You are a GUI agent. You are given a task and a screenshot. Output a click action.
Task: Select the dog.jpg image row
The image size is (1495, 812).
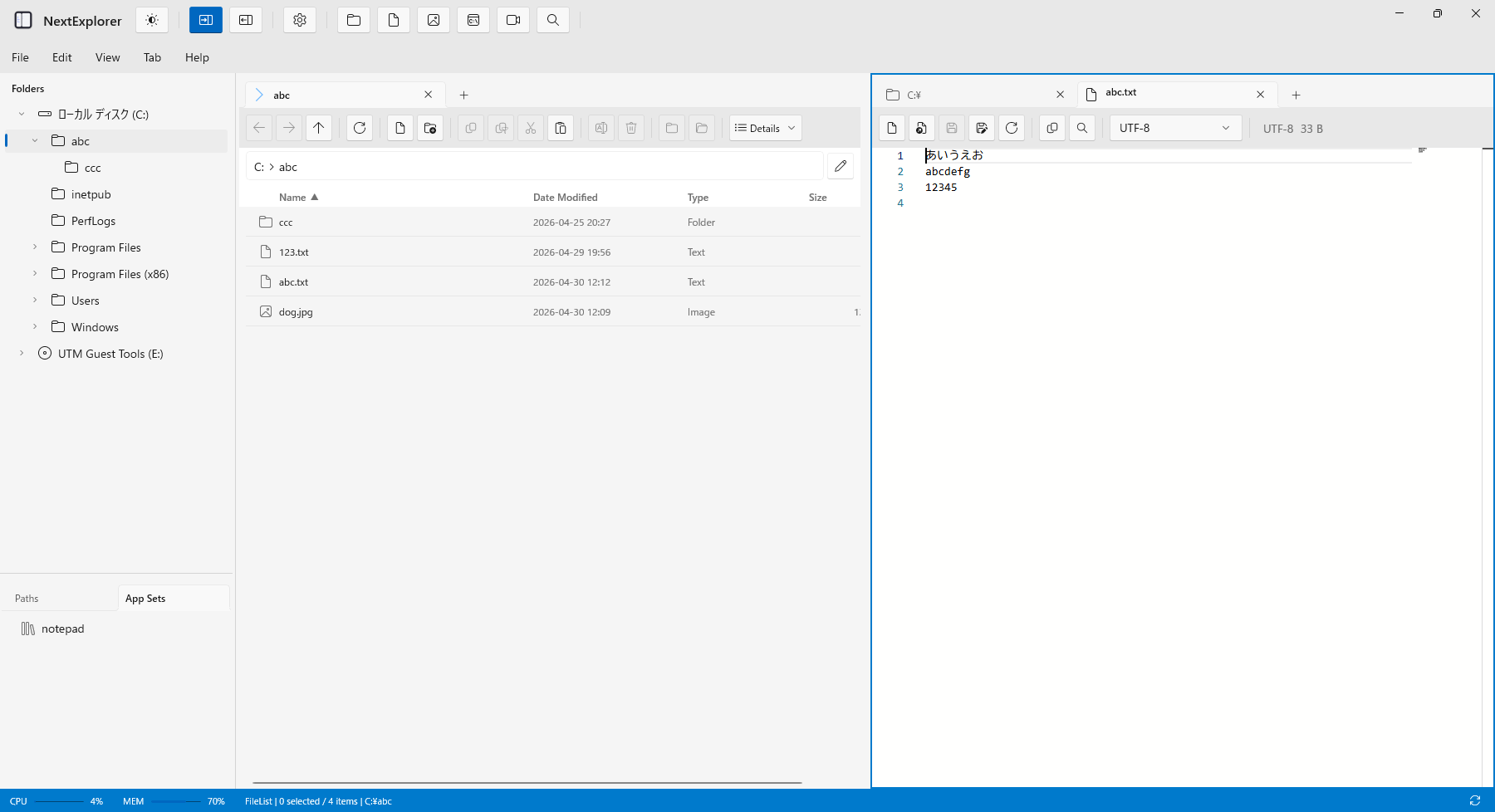[553, 311]
